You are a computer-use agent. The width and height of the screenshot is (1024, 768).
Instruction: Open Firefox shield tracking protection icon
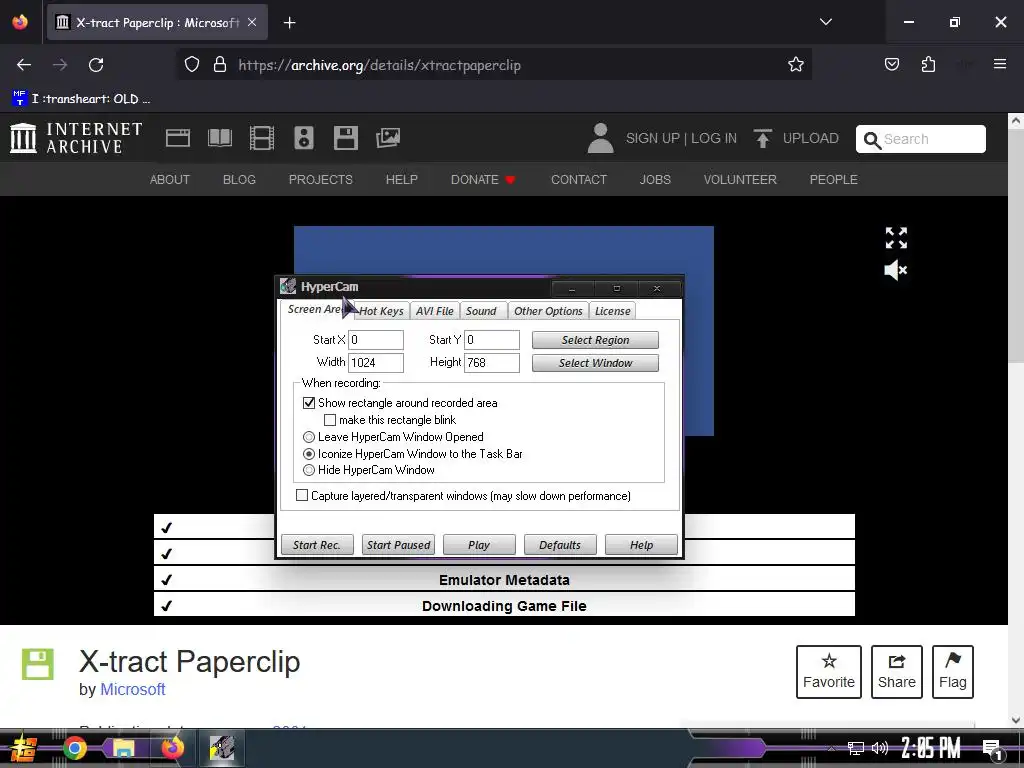(x=191, y=65)
